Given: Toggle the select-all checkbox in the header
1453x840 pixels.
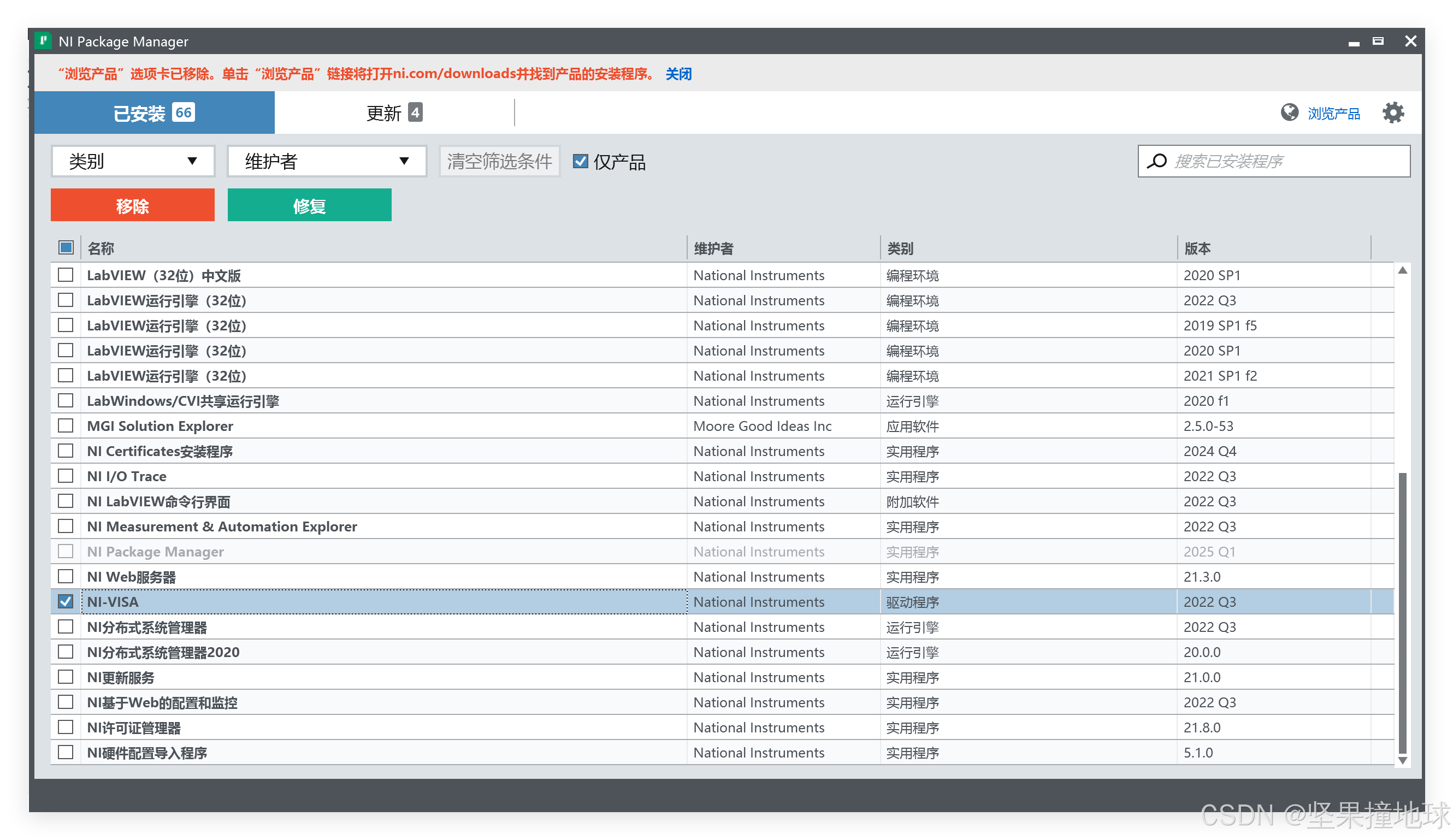Looking at the screenshot, I should point(65,247).
